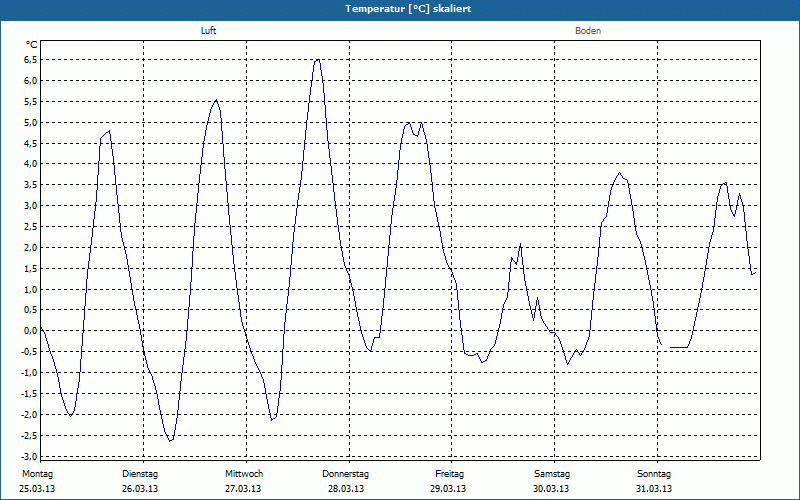Click the date 26.03.13
This screenshot has width=800, height=500.
click(x=140, y=489)
